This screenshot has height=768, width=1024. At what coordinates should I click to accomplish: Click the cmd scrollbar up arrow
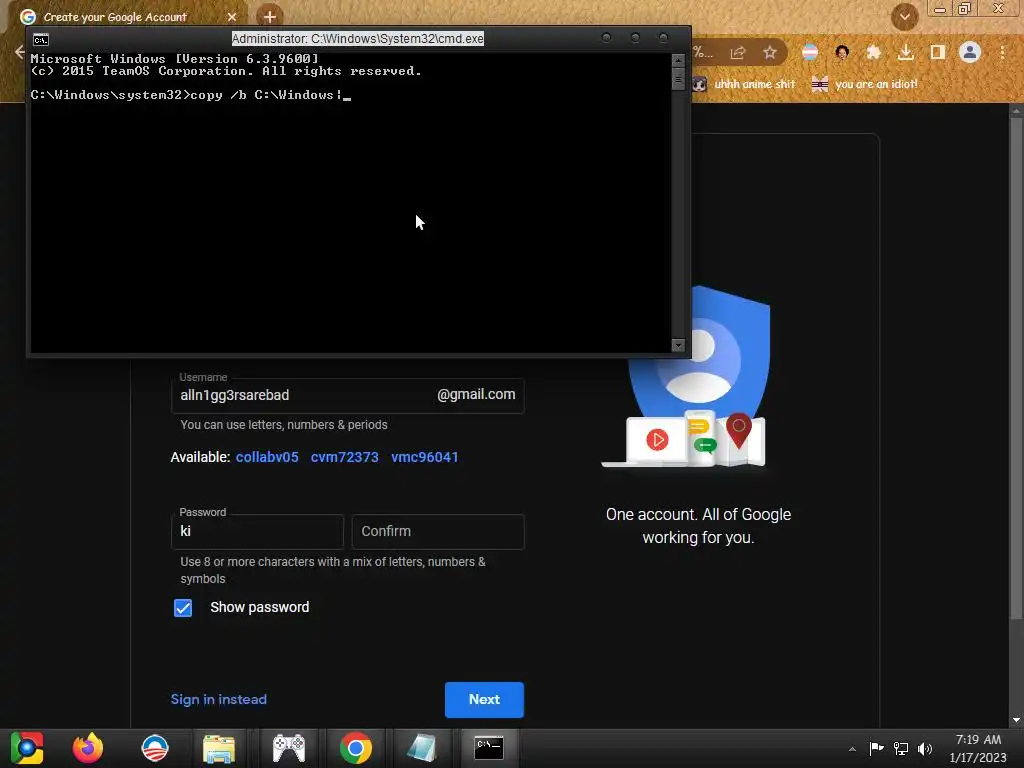pos(678,60)
